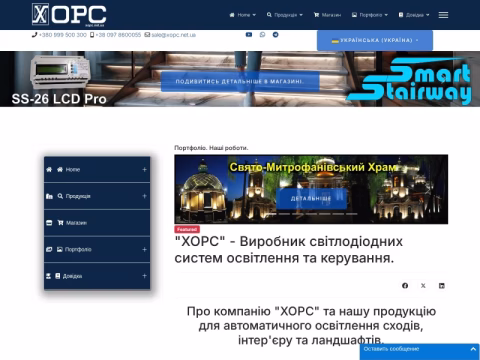Select Портфоліо in the sidebar menu
Screen dimensions: 480x360
(x=78, y=249)
